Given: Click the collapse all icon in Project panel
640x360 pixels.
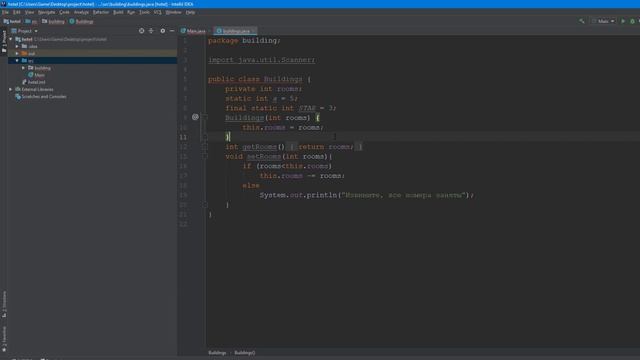Looking at the screenshot, I should (x=151, y=31).
